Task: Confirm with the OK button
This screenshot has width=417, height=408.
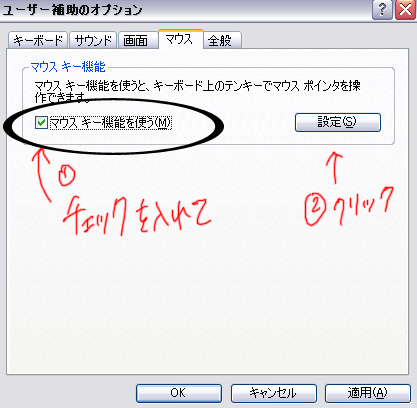Action: coord(179,393)
